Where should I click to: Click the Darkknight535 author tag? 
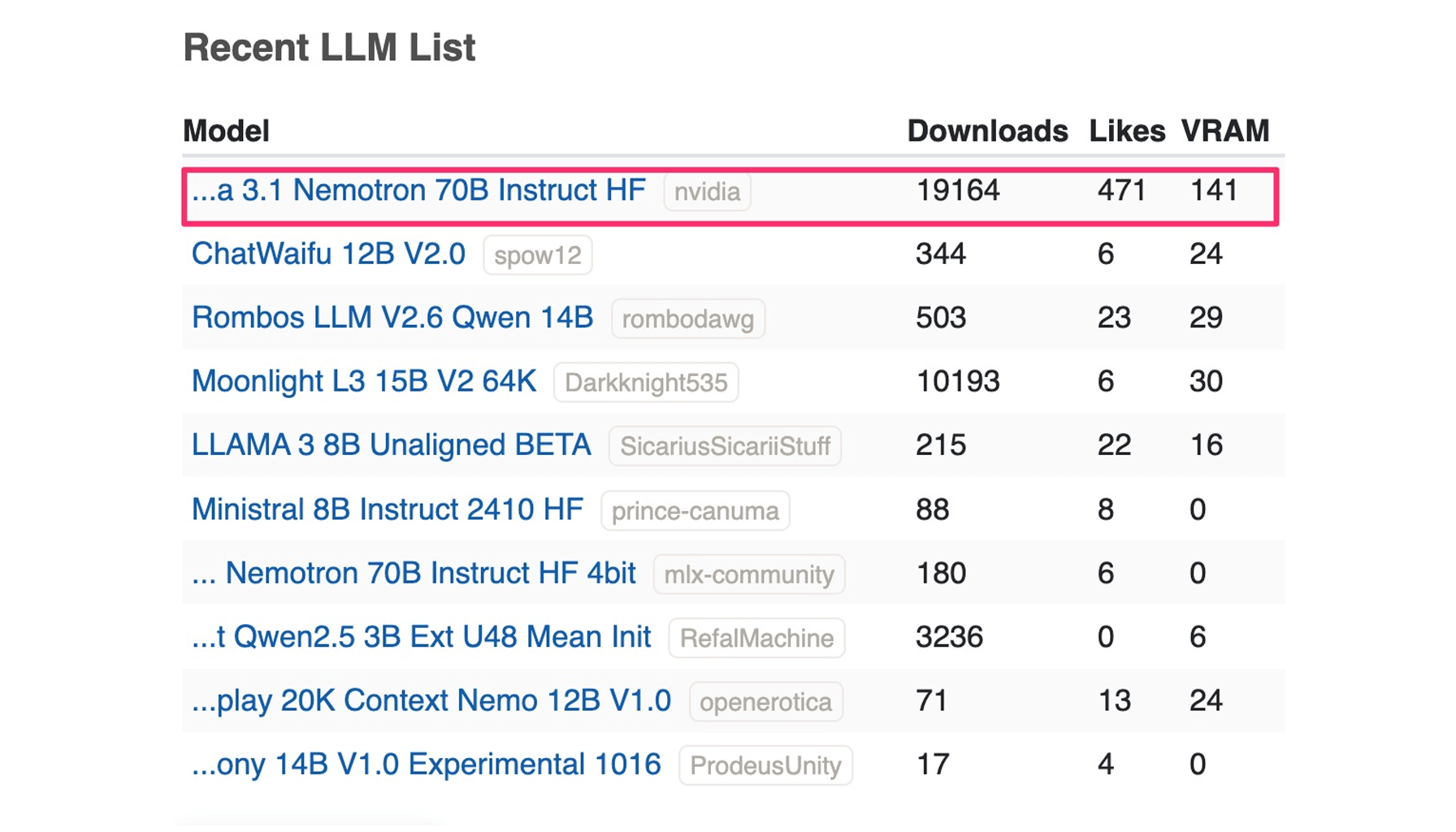645,382
